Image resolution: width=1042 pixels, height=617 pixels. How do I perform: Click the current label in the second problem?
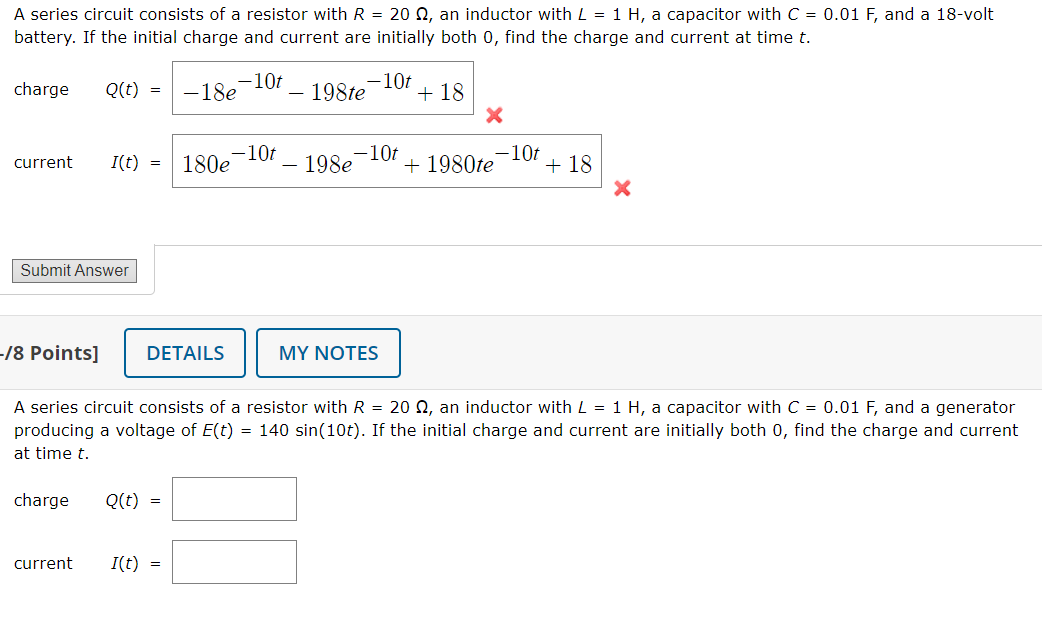click(43, 562)
